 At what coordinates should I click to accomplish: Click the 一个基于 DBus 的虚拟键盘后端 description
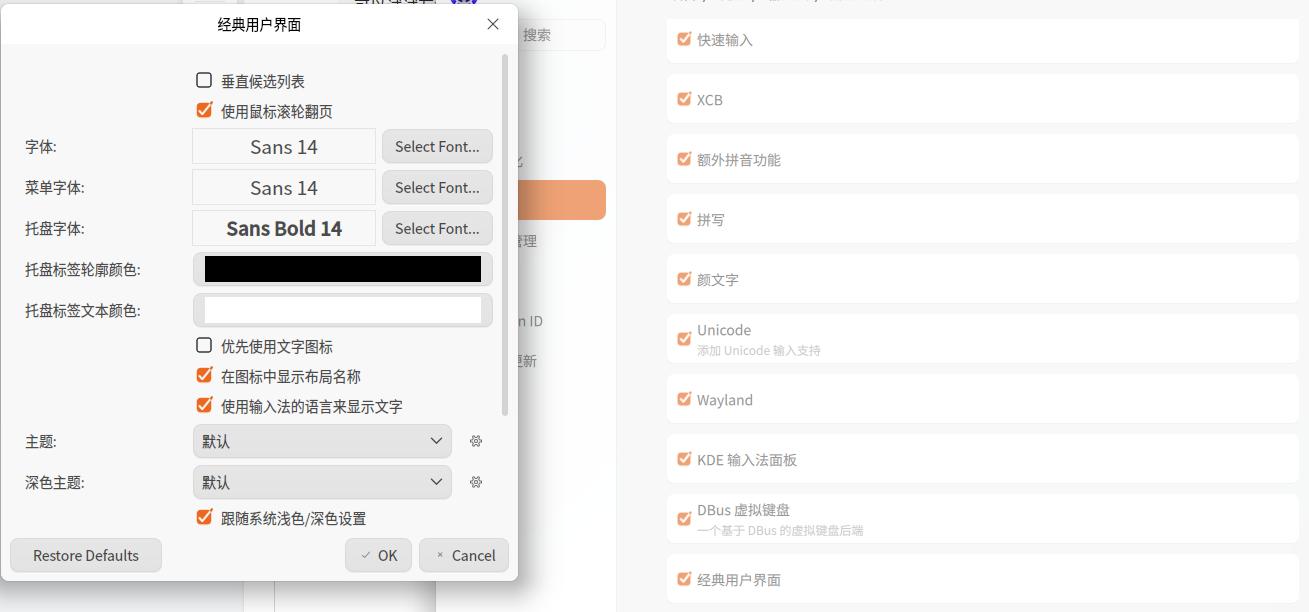click(x=780, y=531)
